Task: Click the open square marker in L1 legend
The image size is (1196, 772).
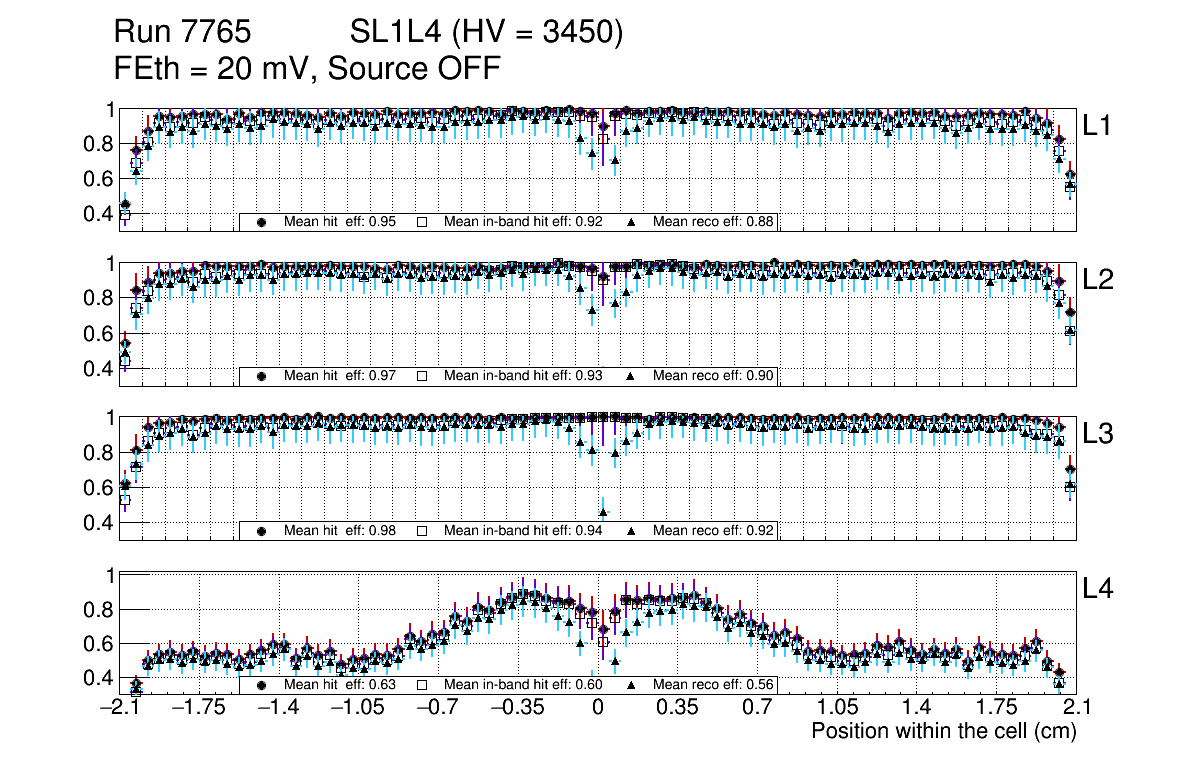Action: click(x=422, y=222)
